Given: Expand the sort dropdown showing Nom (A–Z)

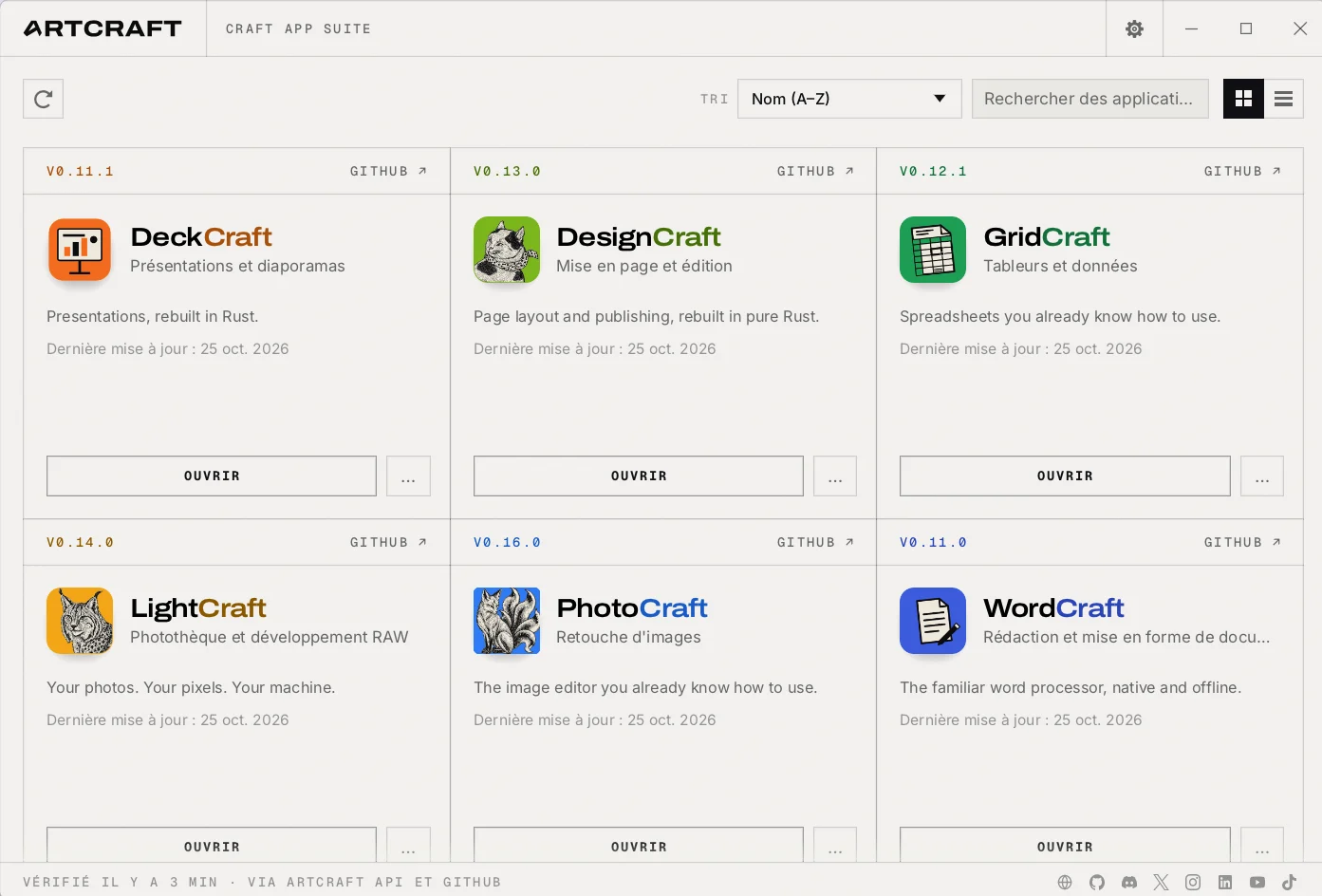Looking at the screenshot, I should tap(849, 99).
